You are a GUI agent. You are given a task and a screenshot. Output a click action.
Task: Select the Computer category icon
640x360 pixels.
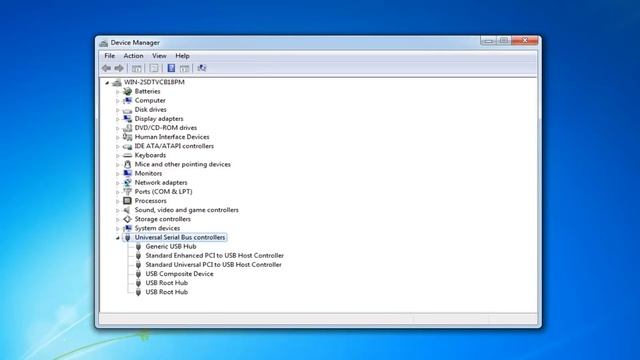tap(127, 100)
